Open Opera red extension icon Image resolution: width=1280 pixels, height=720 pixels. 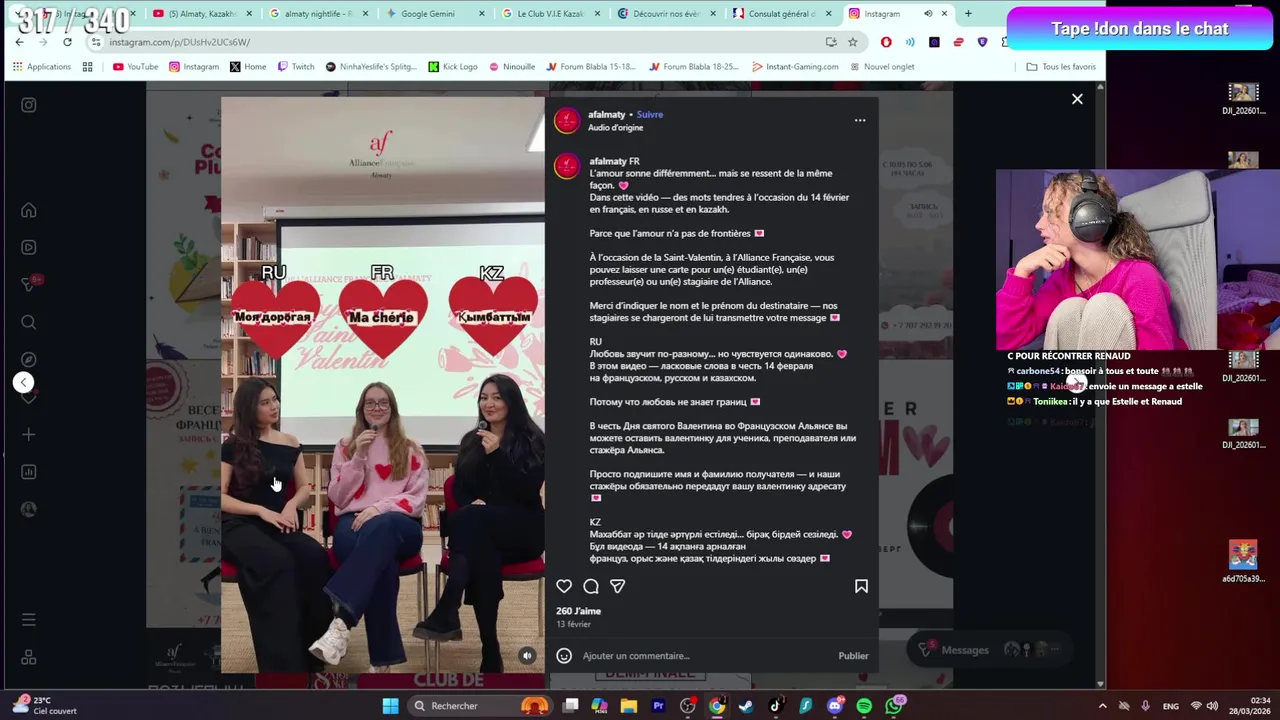pyautogui.click(x=886, y=42)
